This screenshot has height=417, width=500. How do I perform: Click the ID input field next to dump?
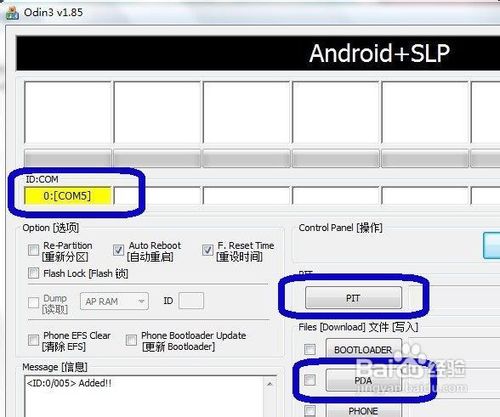(191, 301)
